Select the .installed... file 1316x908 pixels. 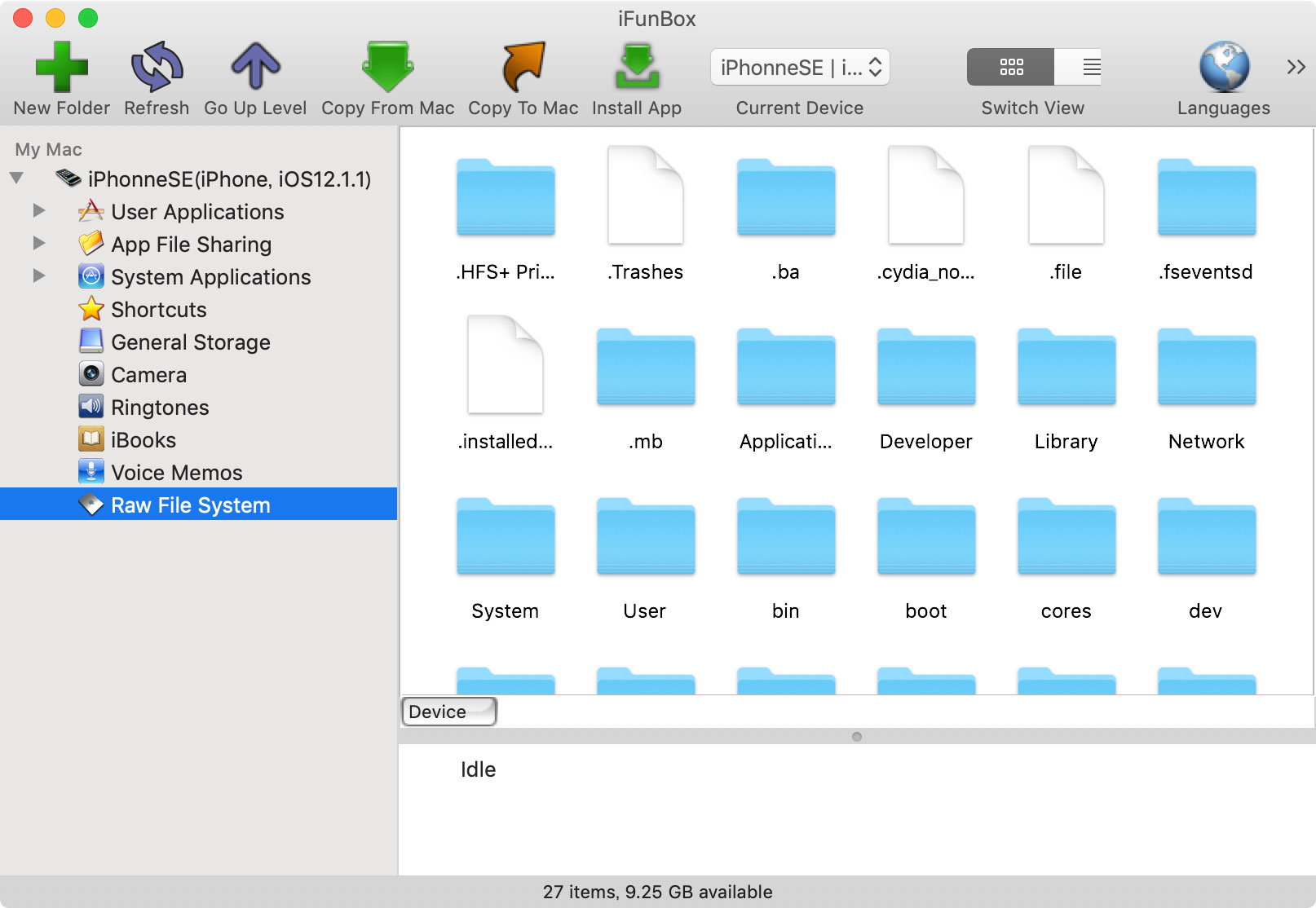[506, 365]
